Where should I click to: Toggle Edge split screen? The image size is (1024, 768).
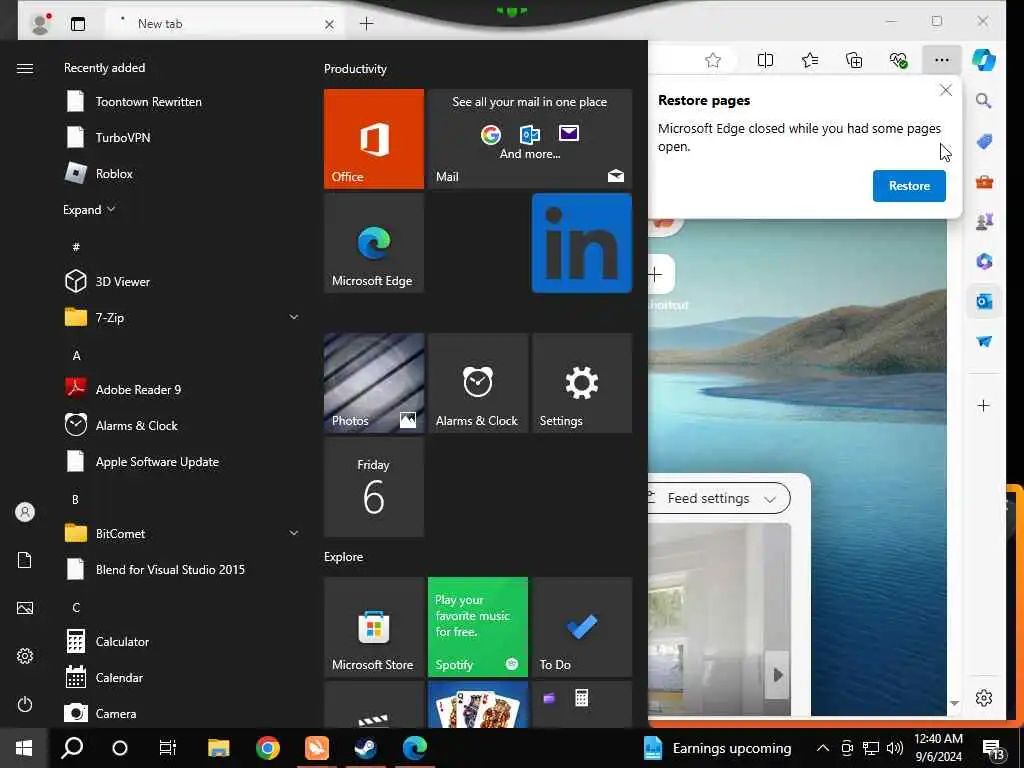tap(765, 60)
